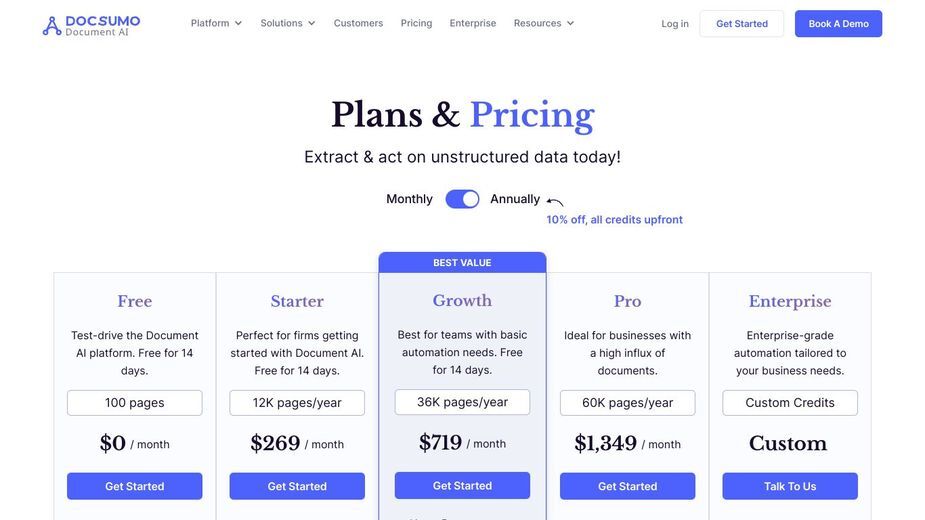
Task: Click Talk To Us for Enterprise
Action: point(790,486)
